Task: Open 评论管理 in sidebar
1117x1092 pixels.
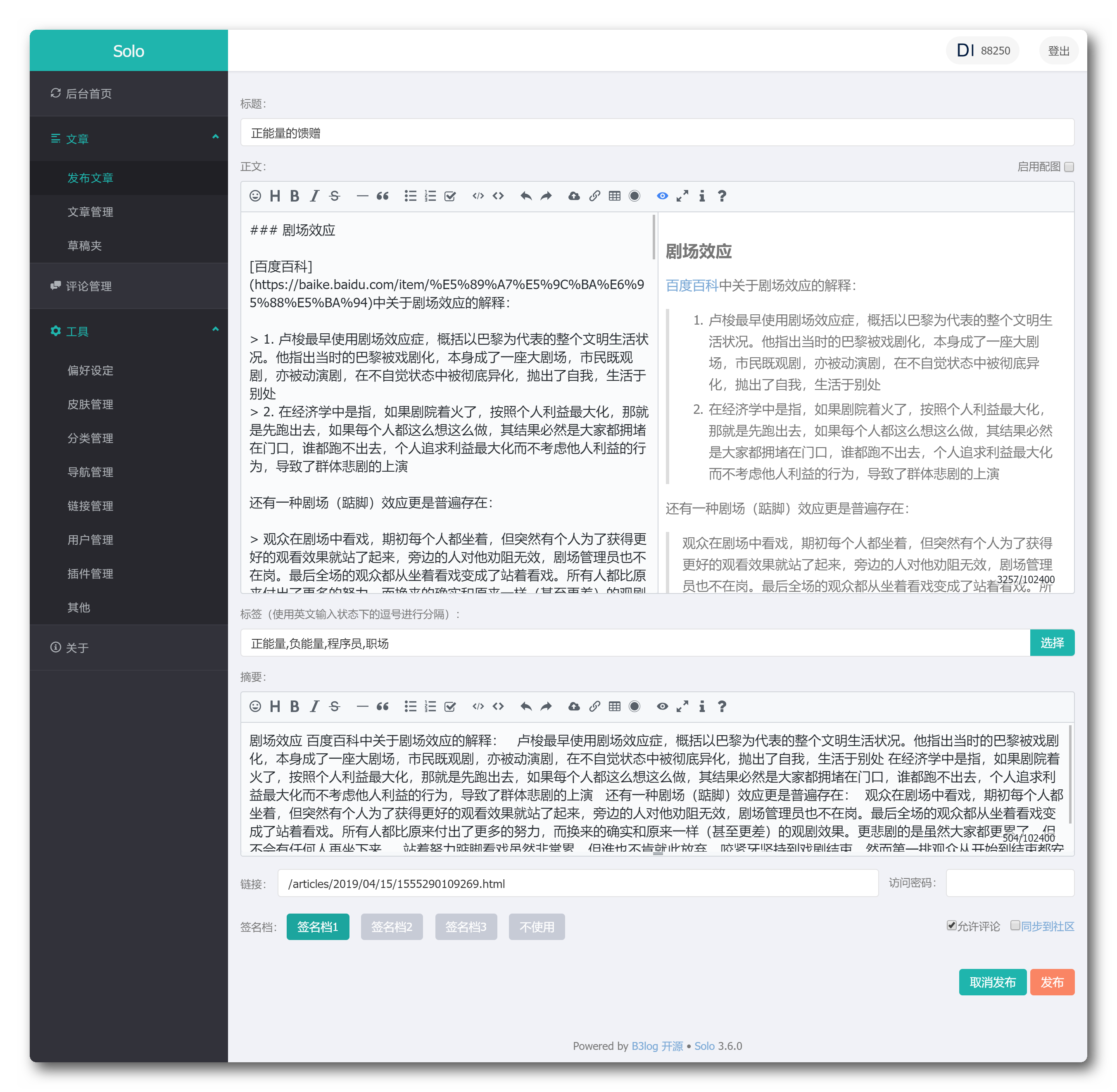Action: (128, 286)
